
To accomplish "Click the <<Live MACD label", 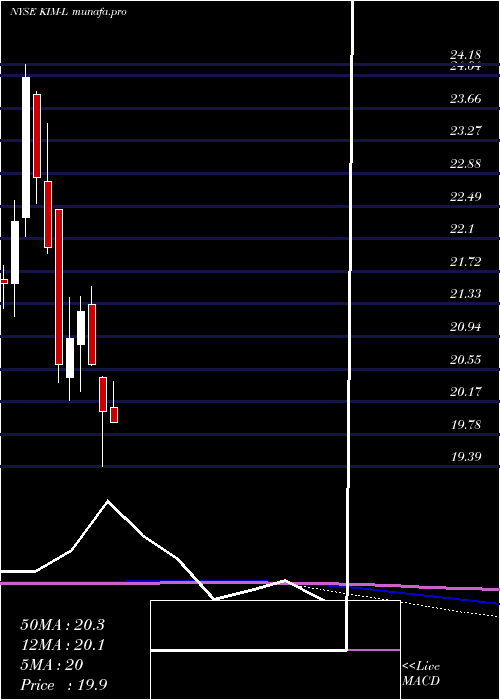I will point(421,674).
